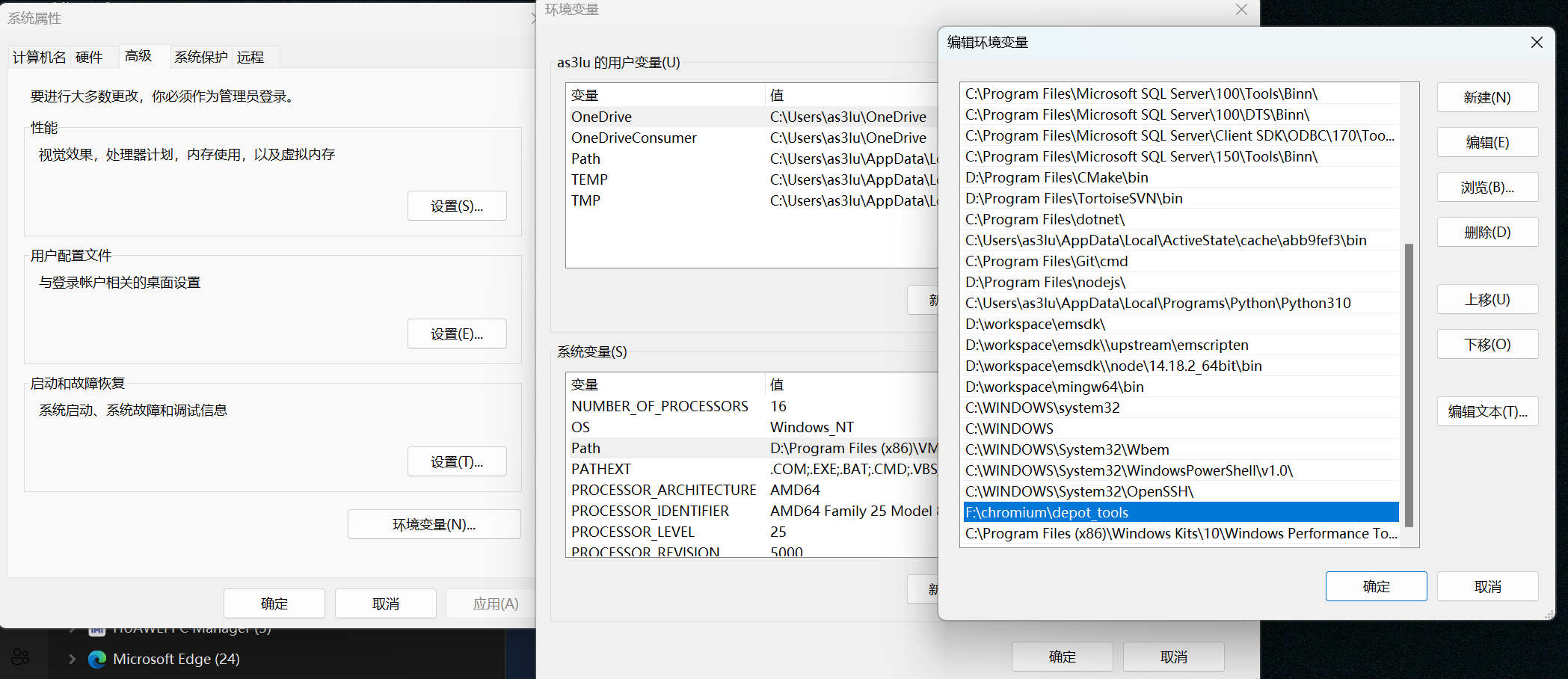Switch to 系统保护 tab
Viewport: 1568px width, 679px height.
click(201, 57)
